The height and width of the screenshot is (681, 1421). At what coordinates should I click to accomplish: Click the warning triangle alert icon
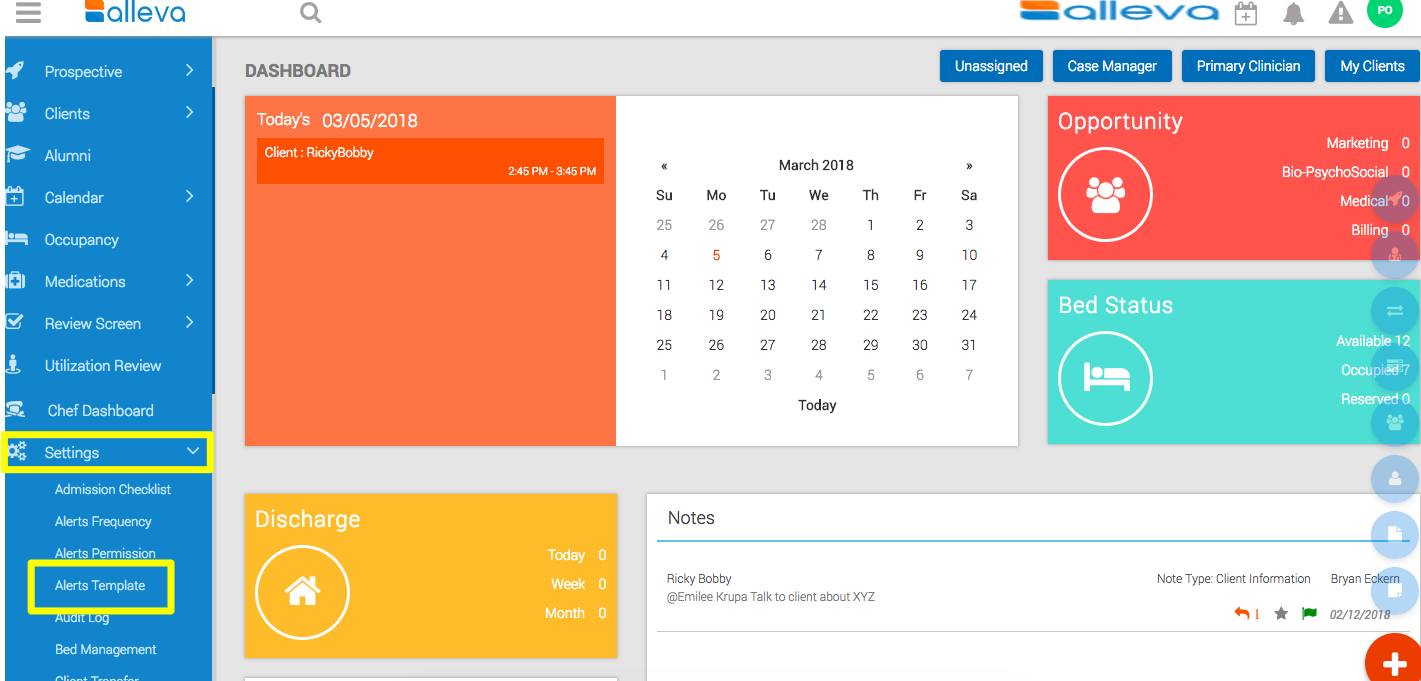click(1340, 14)
